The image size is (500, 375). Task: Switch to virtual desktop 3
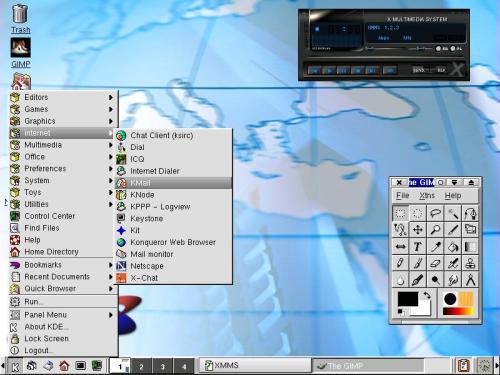click(163, 367)
